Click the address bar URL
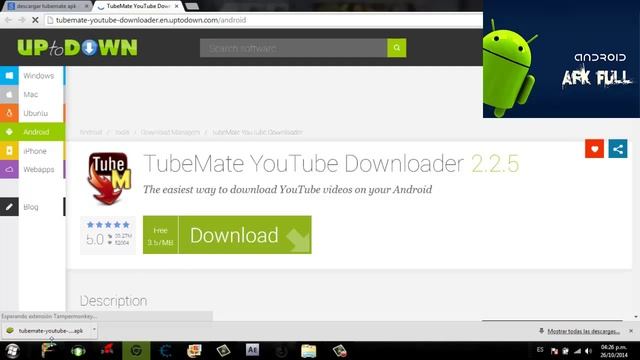640x360 pixels. 151,20
